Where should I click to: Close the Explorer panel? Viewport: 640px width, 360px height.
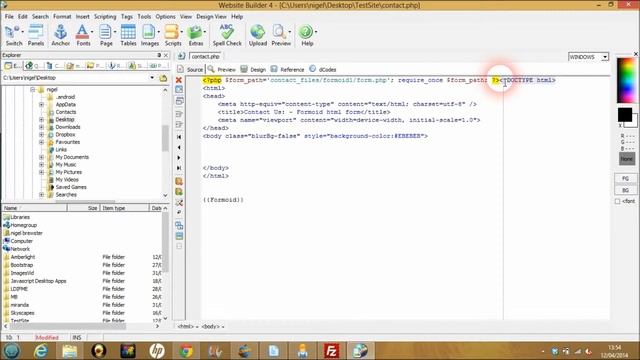pyautogui.click(x=166, y=55)
